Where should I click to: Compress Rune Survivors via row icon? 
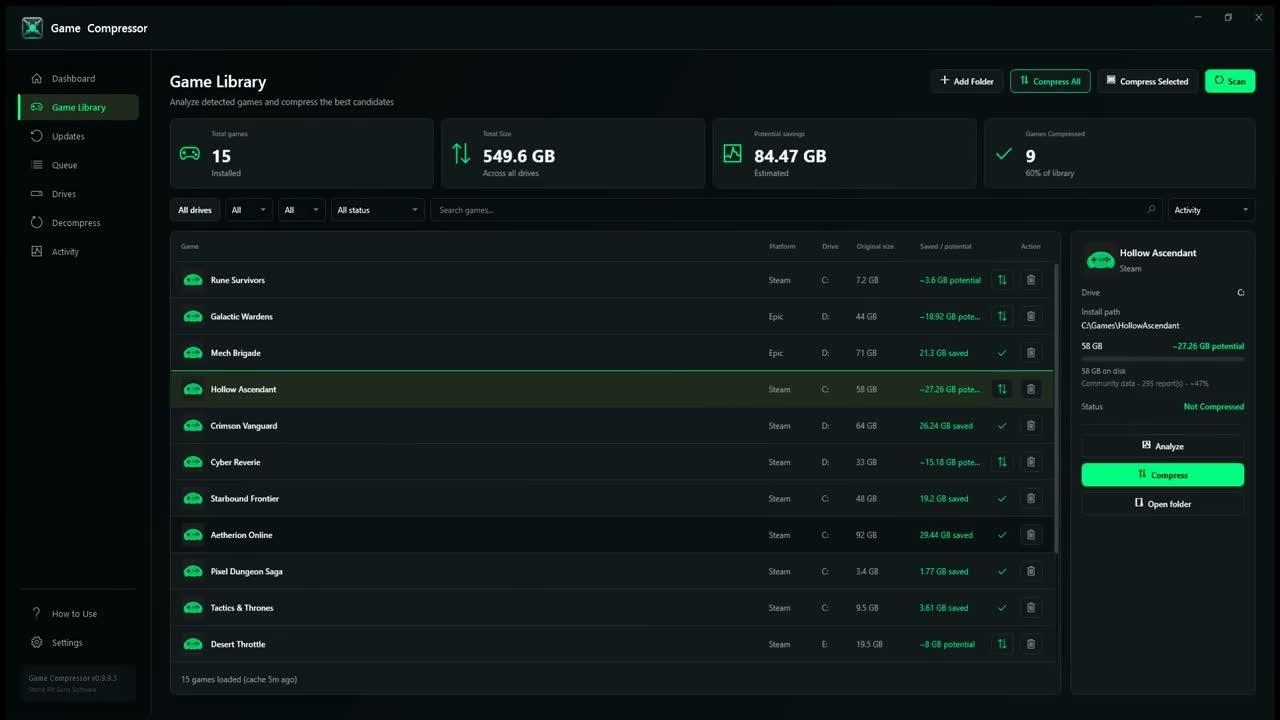(1002, 280)
